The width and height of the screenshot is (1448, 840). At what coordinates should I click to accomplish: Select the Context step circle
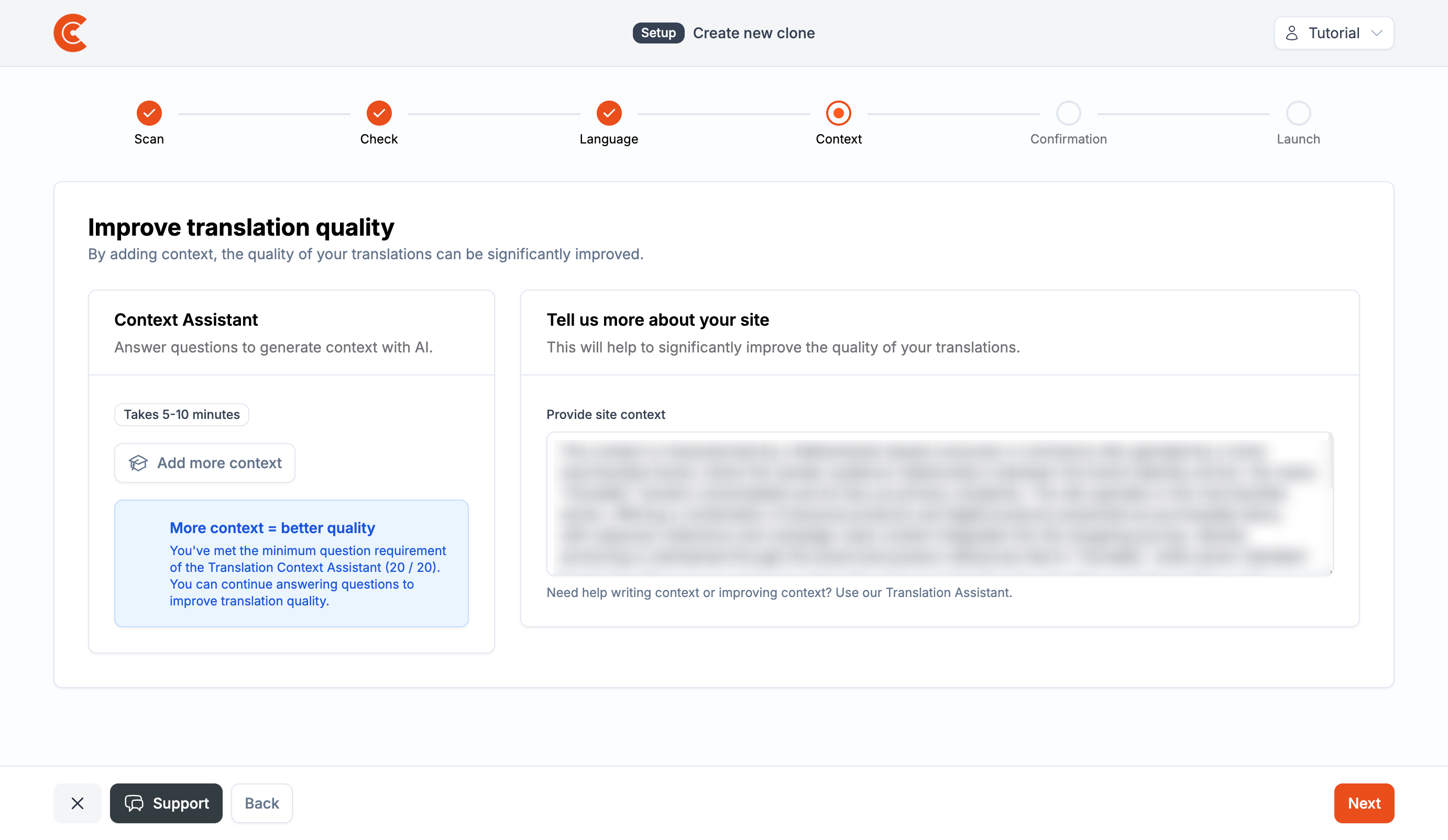(x=839, y=113)
